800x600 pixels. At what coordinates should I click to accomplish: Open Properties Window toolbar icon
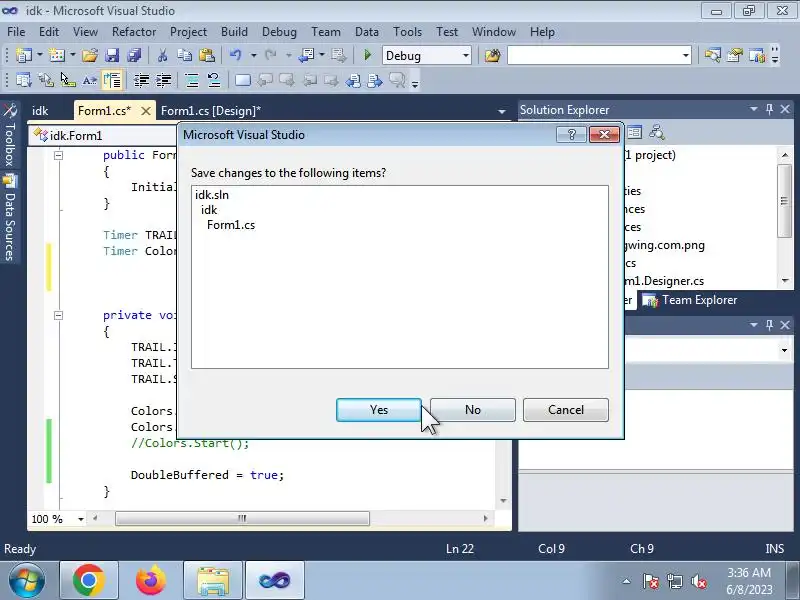735,55
